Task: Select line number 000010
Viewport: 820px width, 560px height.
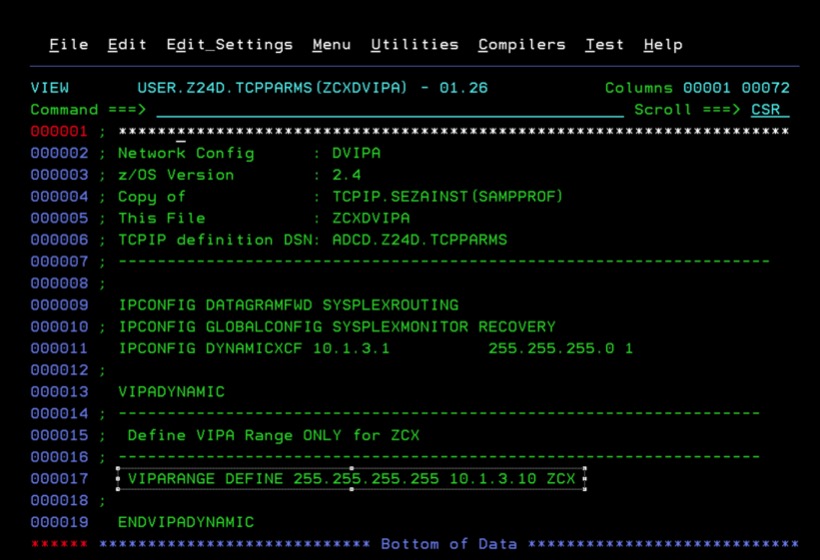Action: pos(59,327)
